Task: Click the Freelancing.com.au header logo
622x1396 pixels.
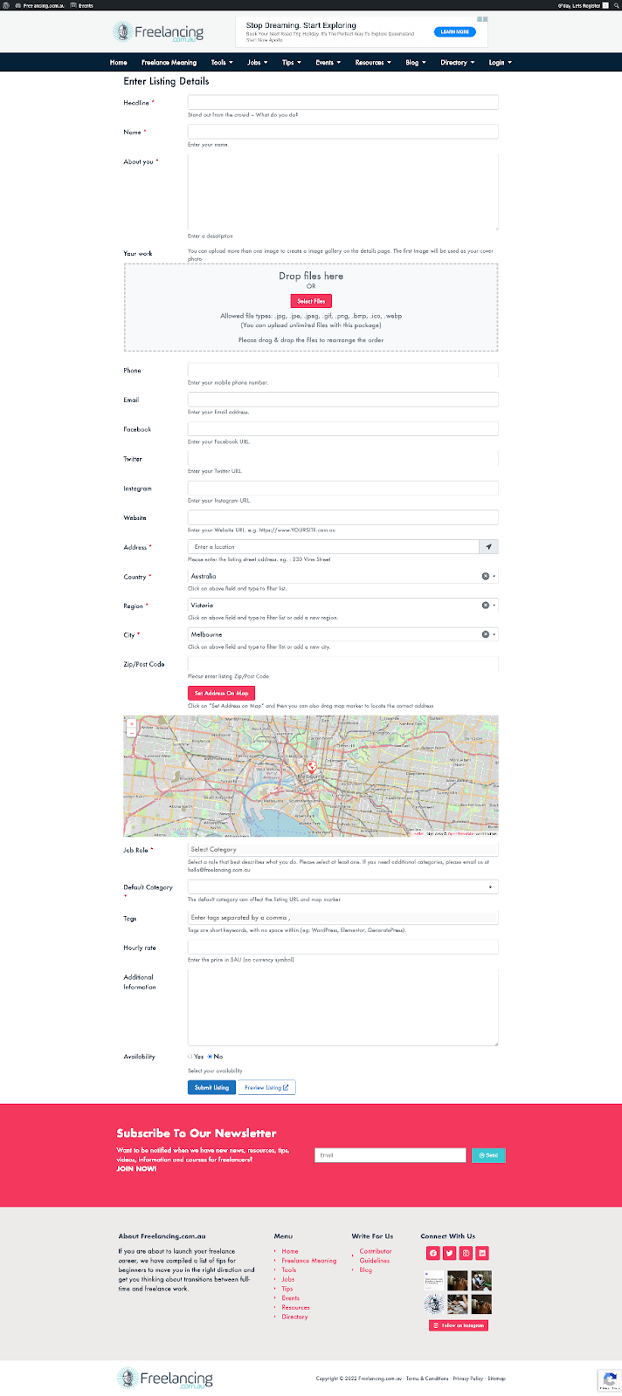Action: coord(159,33)
